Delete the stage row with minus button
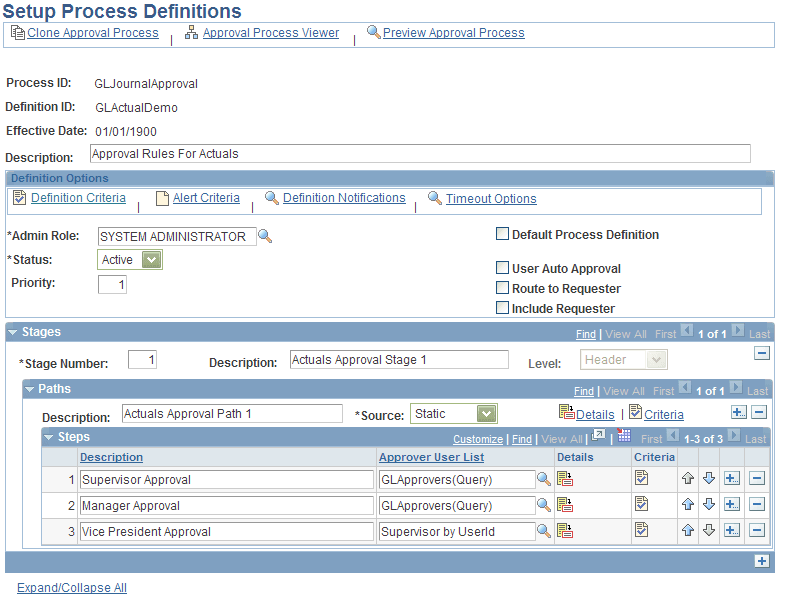This screenshot has width=786, height=601. (762, 353)
